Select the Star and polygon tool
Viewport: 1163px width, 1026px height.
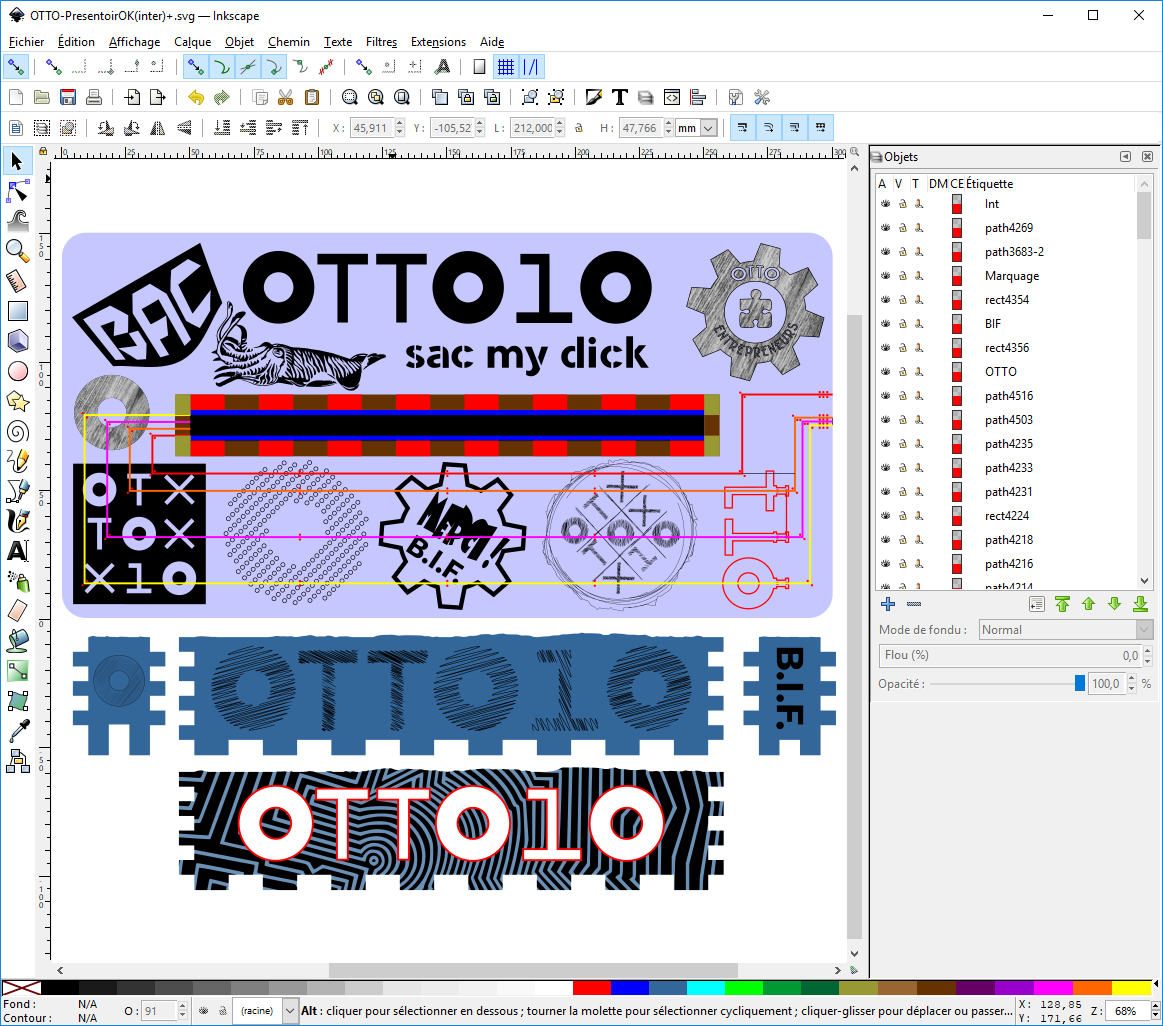tap(17, 401)
